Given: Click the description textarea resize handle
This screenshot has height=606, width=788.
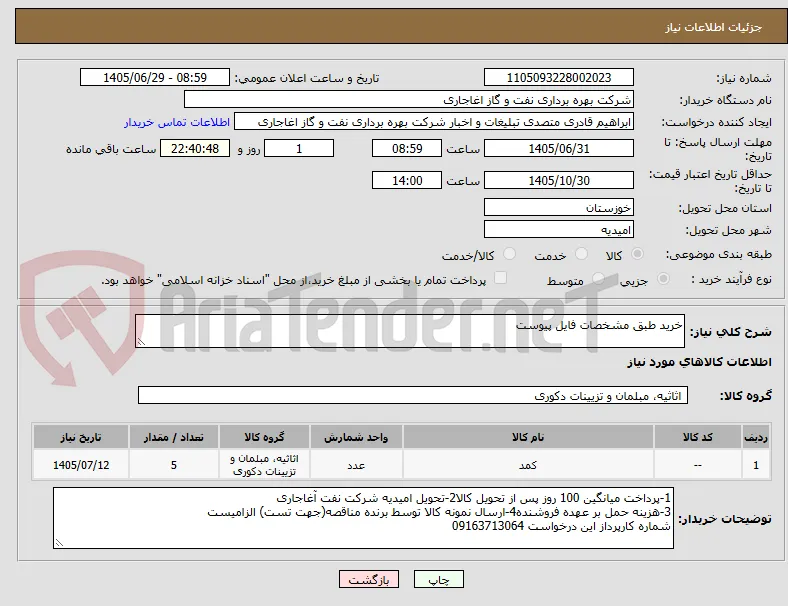Looking at the screenshot, I should 141,342.
